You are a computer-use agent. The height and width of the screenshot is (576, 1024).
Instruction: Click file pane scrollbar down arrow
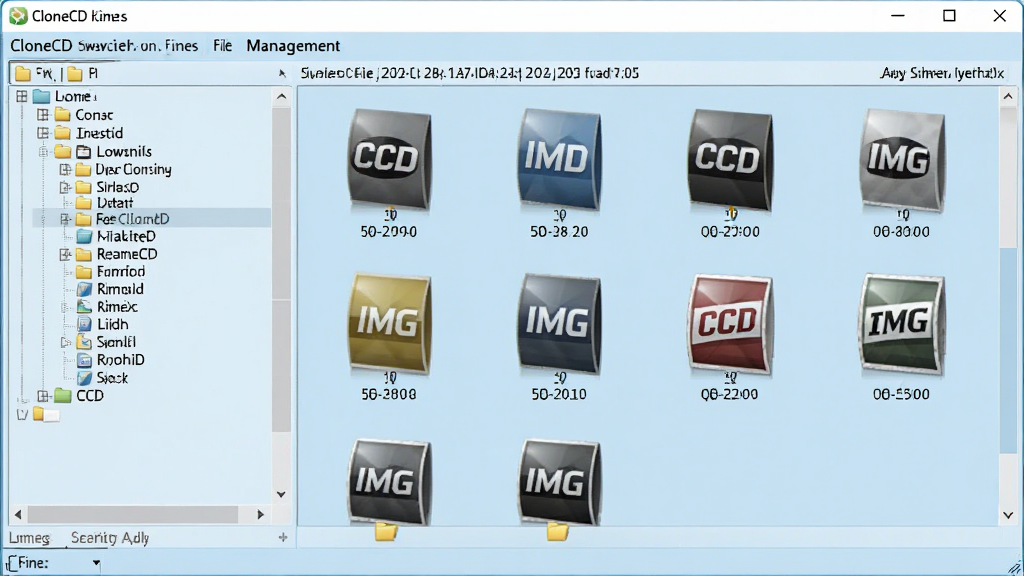click(x=1008, y=515)
